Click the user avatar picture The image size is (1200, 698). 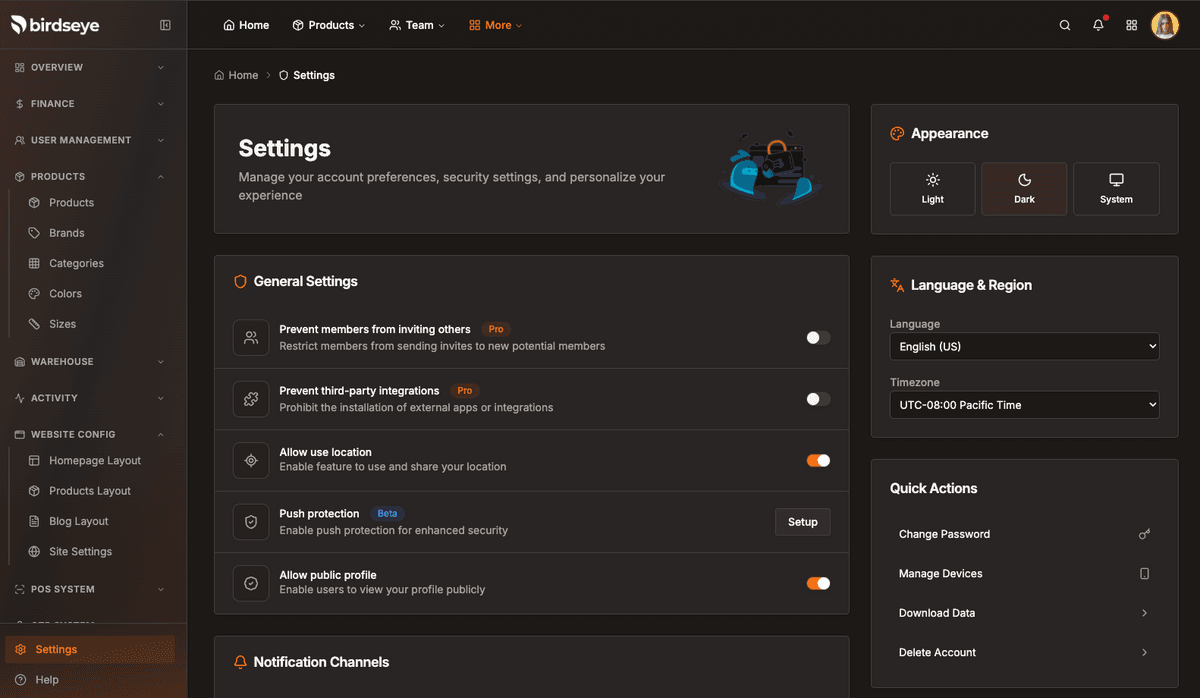[x=1165, y=25]
